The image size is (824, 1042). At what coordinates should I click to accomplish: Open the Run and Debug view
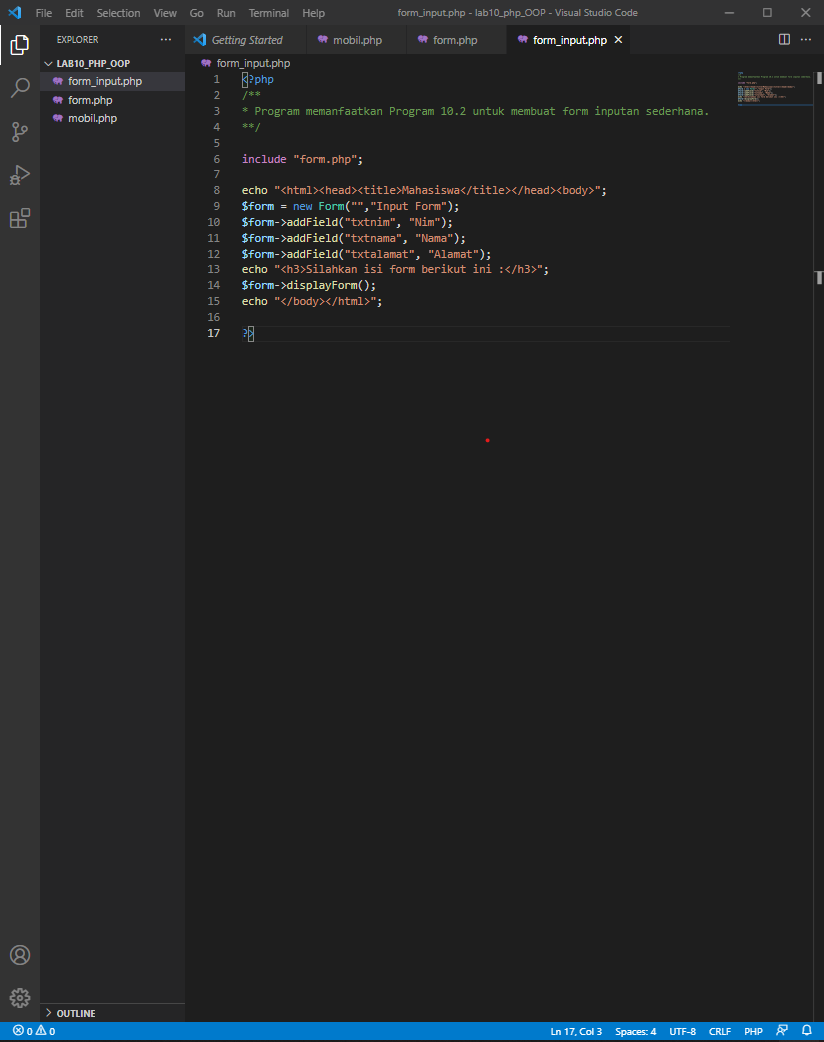pyautogui.click(x=20, y=175)
